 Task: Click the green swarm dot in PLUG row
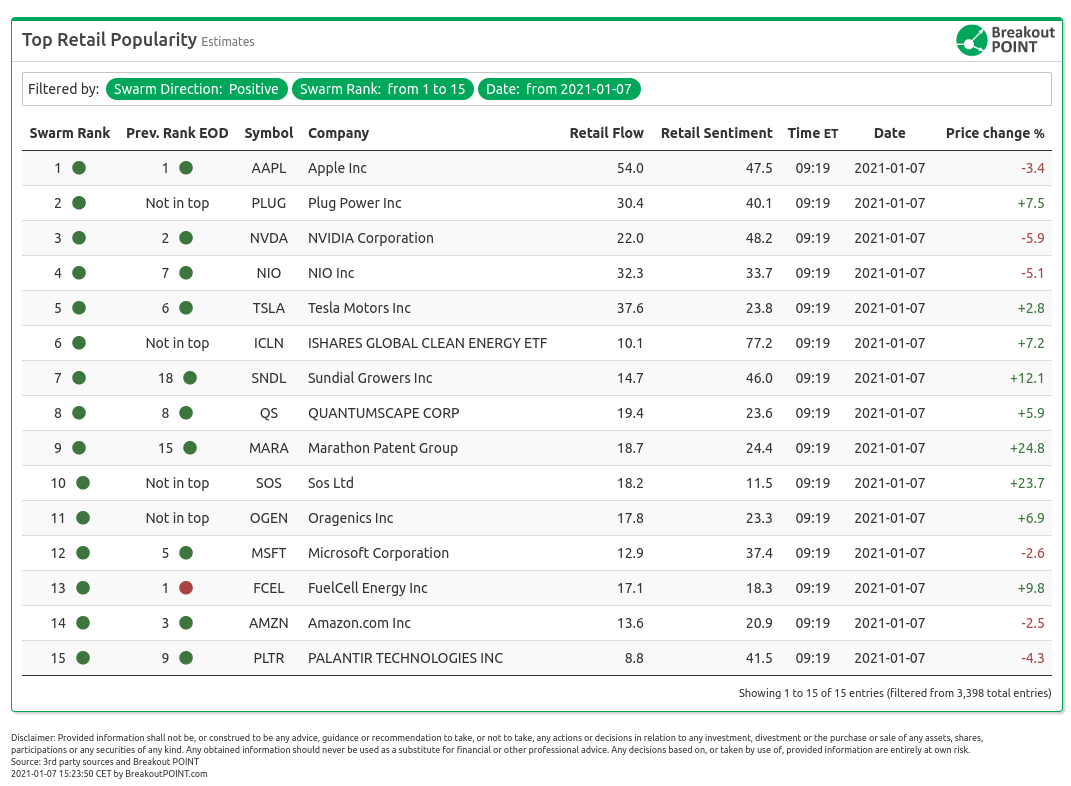[x=79, y=203]
